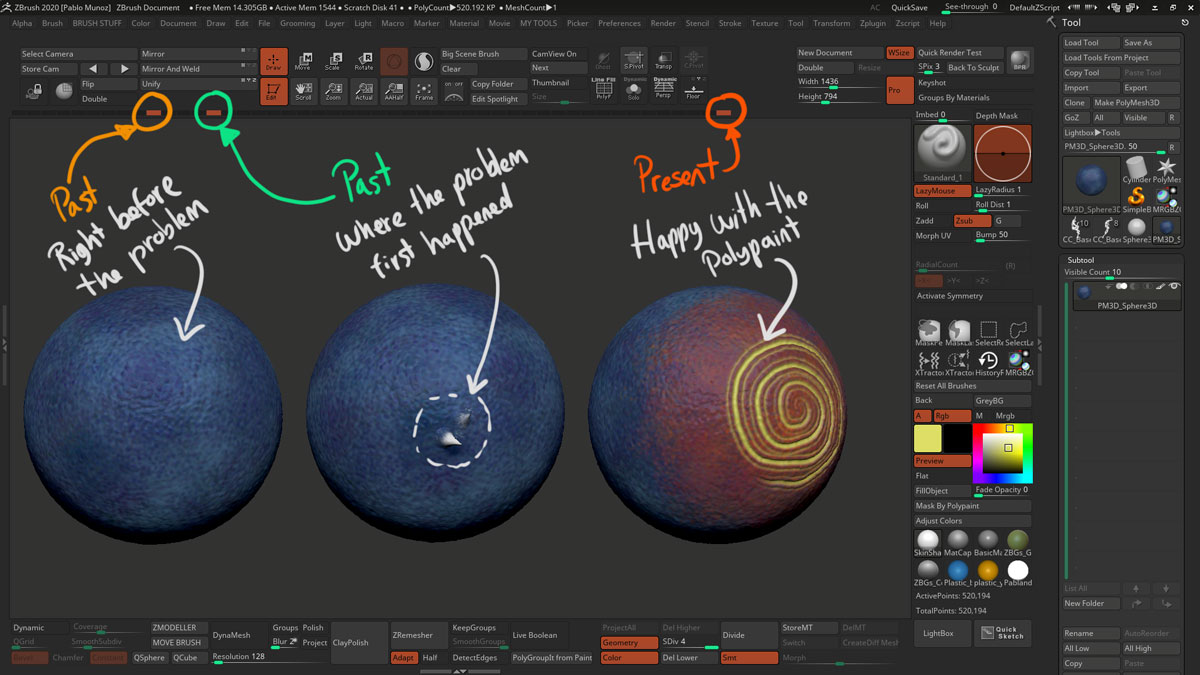Toggle LazyMouse on or off
Image resolution: width=1200 pixels, height=675 pixels.
[x=942, y=190]
